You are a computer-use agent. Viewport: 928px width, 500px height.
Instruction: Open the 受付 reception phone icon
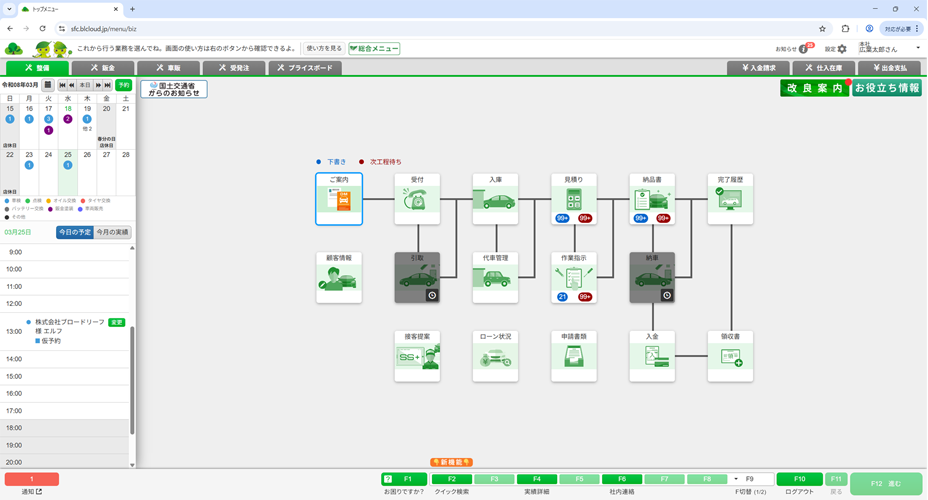point(416,200)
